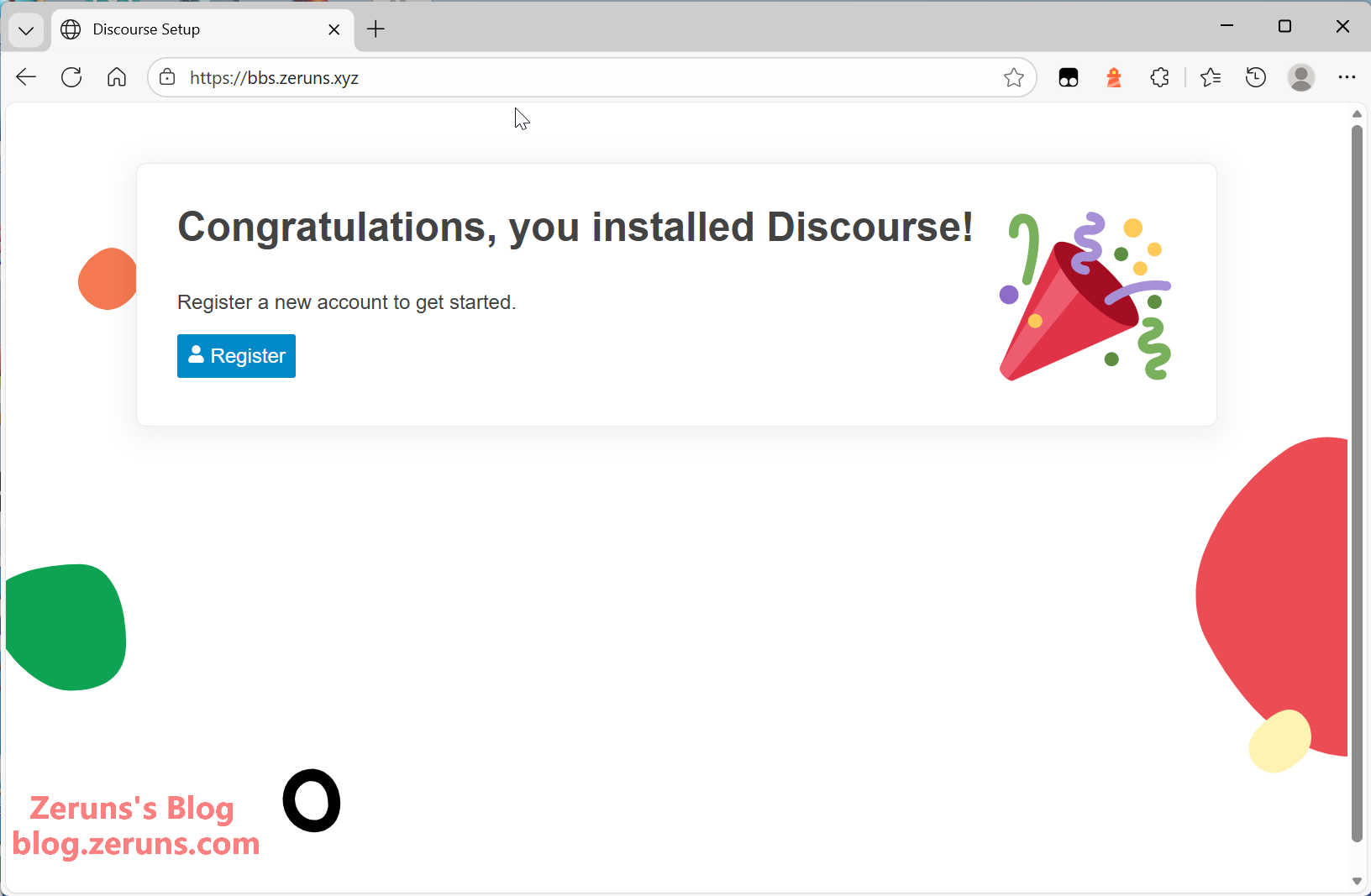Open the Favorites list icon

pyautogui.click(x=1210, y=77)
